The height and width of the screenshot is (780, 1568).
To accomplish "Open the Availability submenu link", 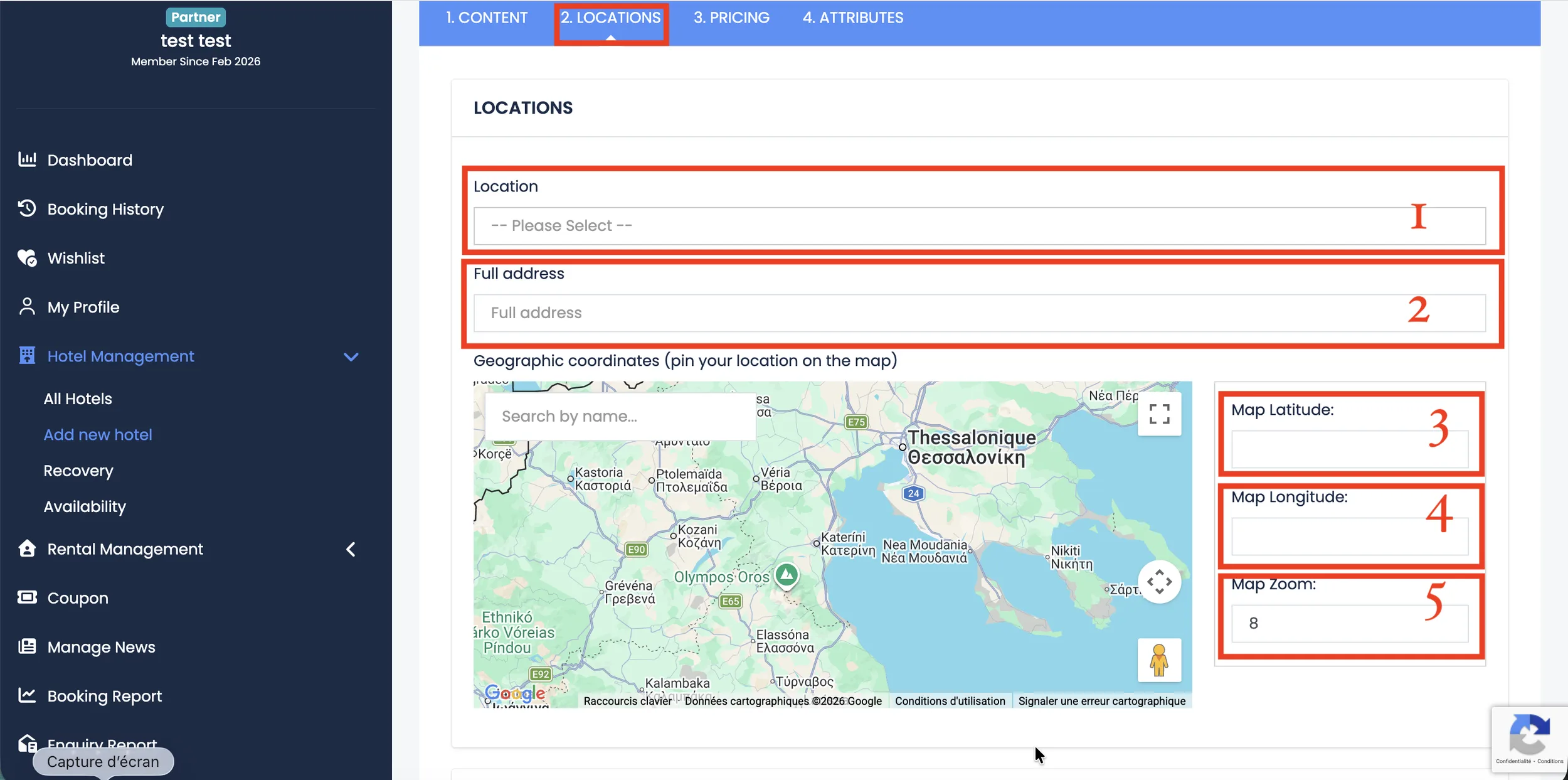I will click(x=85, y=506).
